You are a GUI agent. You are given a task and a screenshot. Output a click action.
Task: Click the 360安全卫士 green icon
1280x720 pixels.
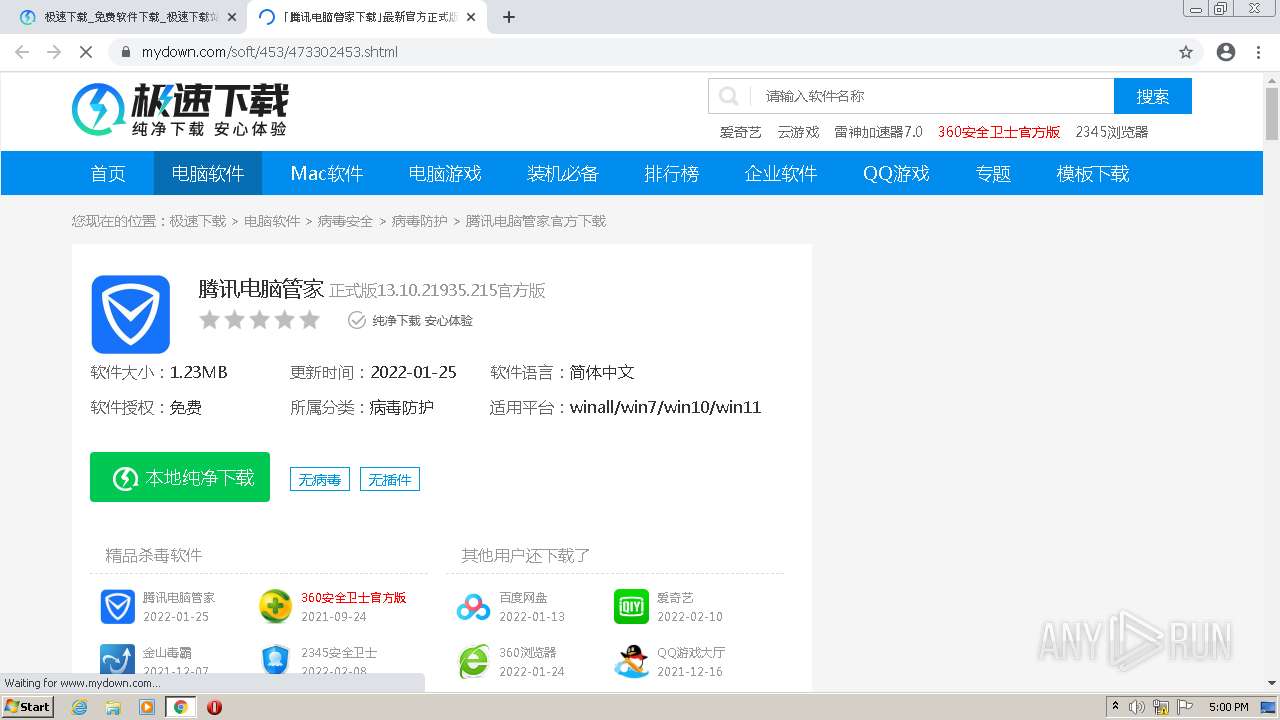pos(275,606)
